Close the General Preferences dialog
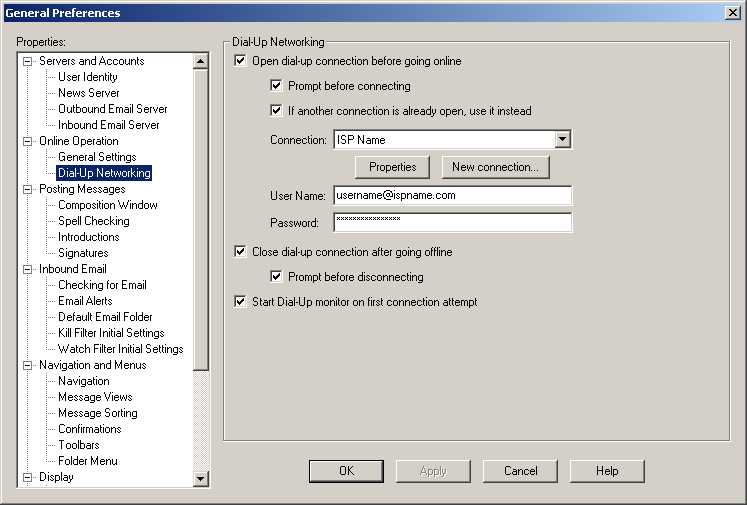This screenshot has height=505, width=747. [x=732, y=13]
